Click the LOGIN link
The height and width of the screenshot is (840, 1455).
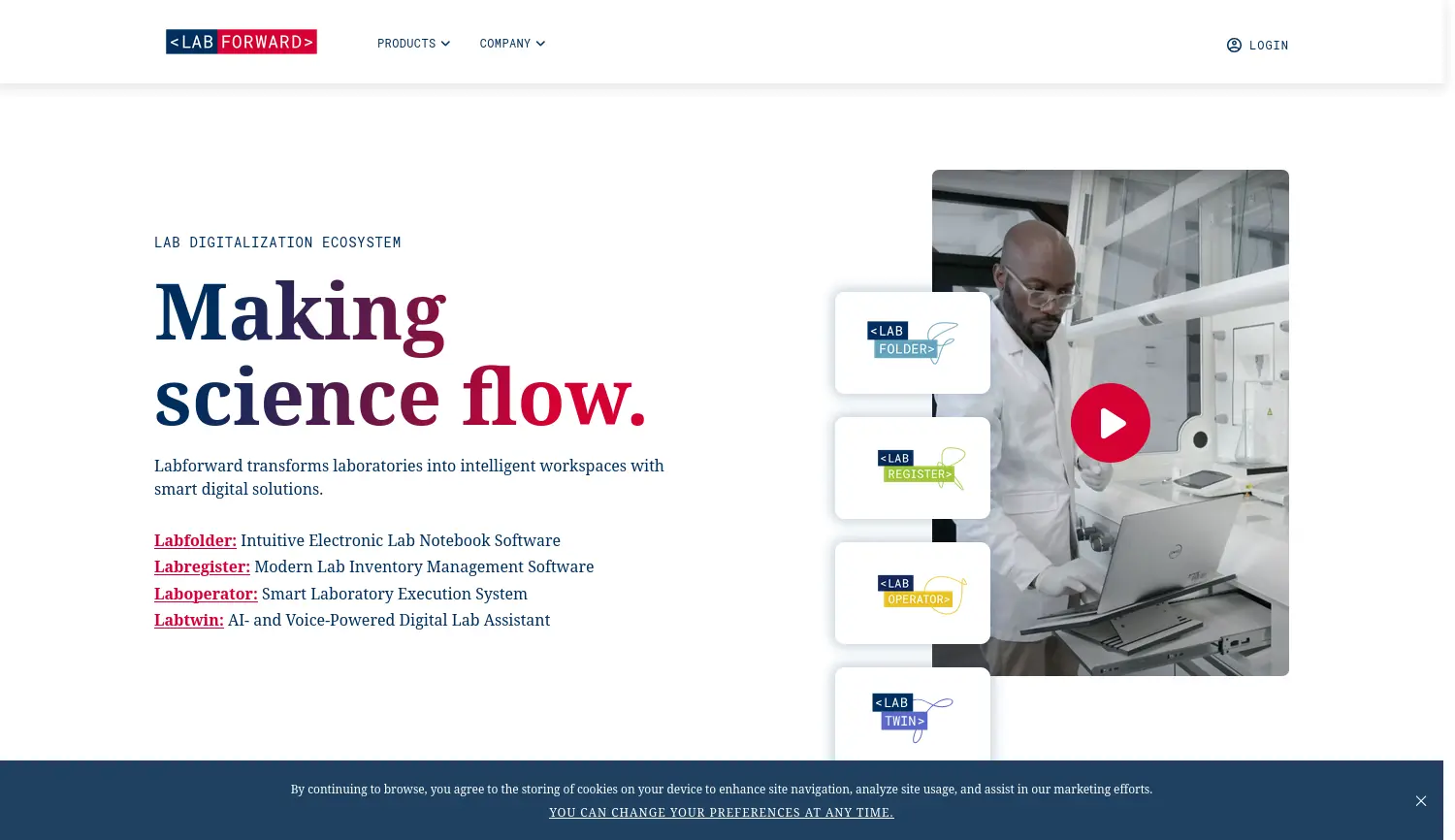1268,45
